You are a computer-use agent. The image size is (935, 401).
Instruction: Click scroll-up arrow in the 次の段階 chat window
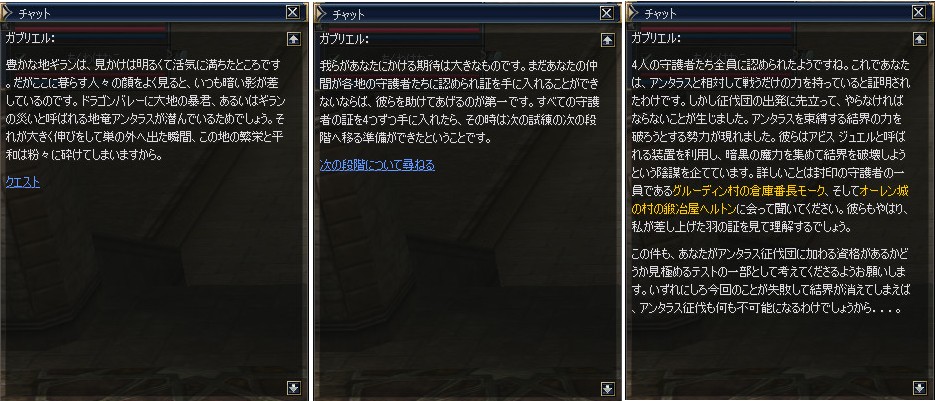[x=606, y=39]
